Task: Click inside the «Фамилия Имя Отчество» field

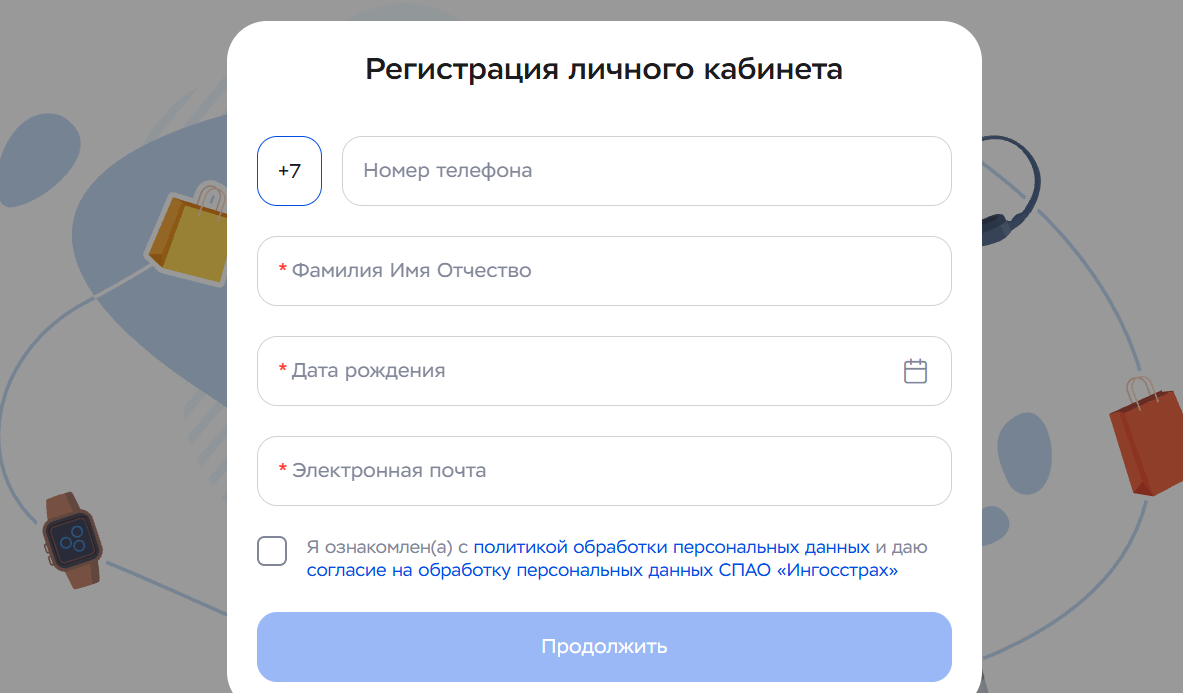Action: pos(604,270)
